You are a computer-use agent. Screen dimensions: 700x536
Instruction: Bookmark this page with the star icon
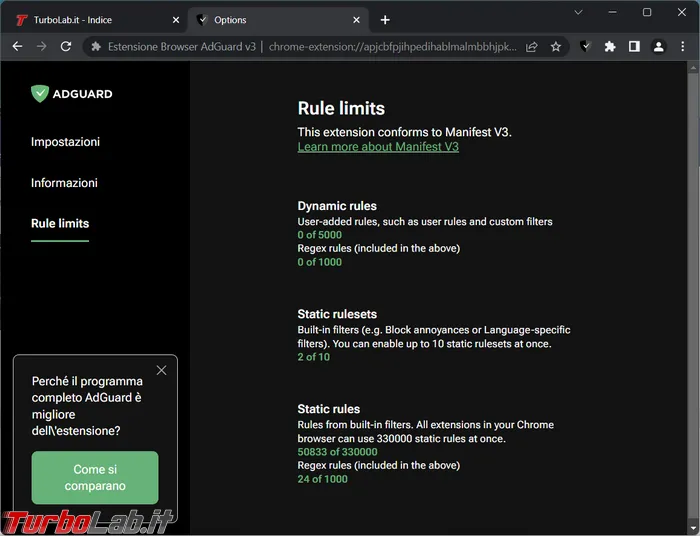[556, 46]
